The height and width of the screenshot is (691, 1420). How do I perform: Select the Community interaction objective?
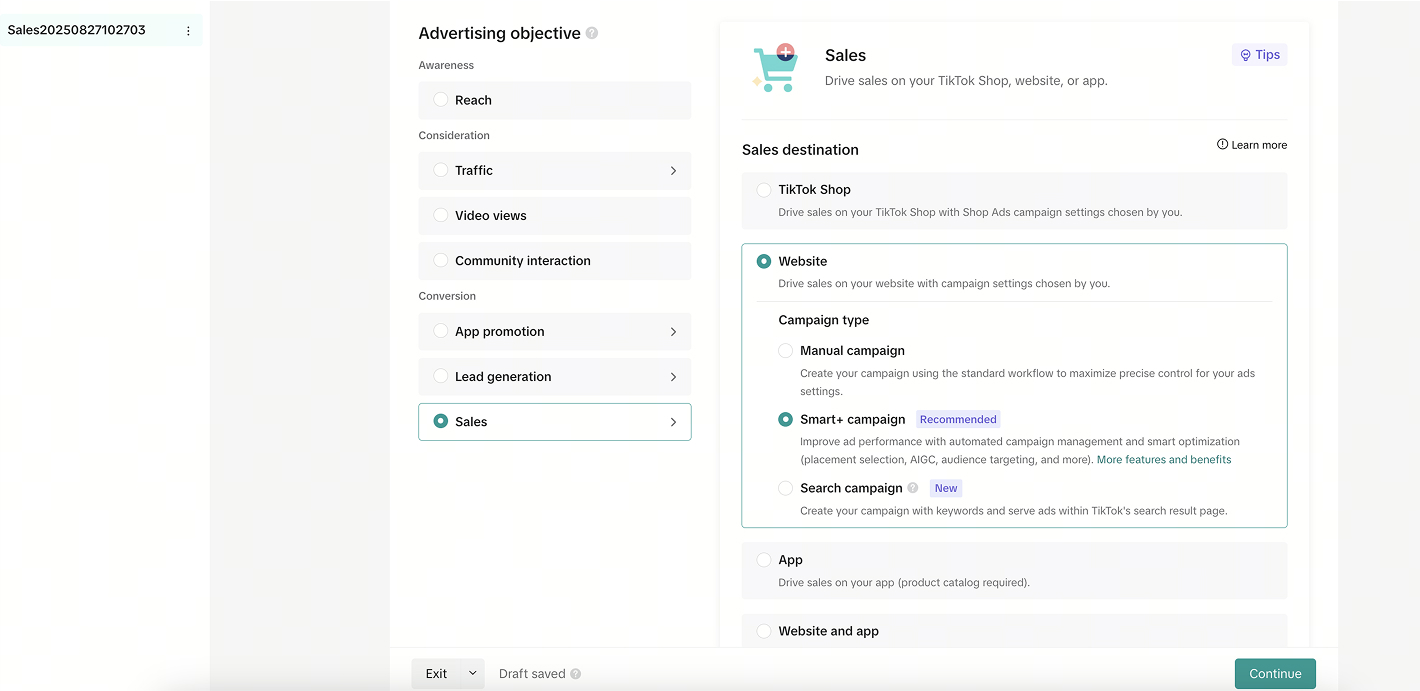(x=441, y=261)
